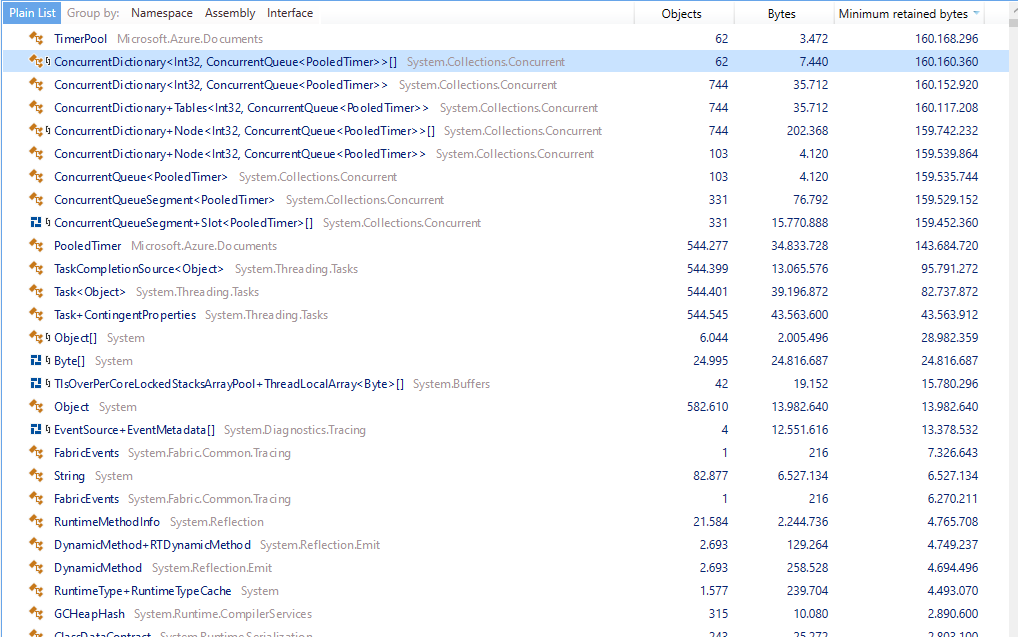
Task: Group the list by Assembly
Action: pyautogui.click(x=229, y=13)
